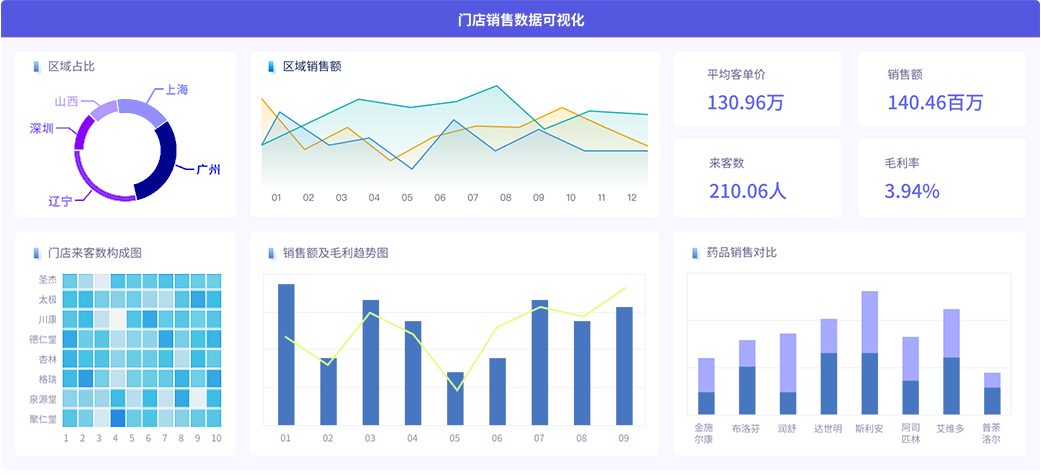Click the icon beside 区域销售额 title
Screen dimensions: 1041x476
[270, 67]
